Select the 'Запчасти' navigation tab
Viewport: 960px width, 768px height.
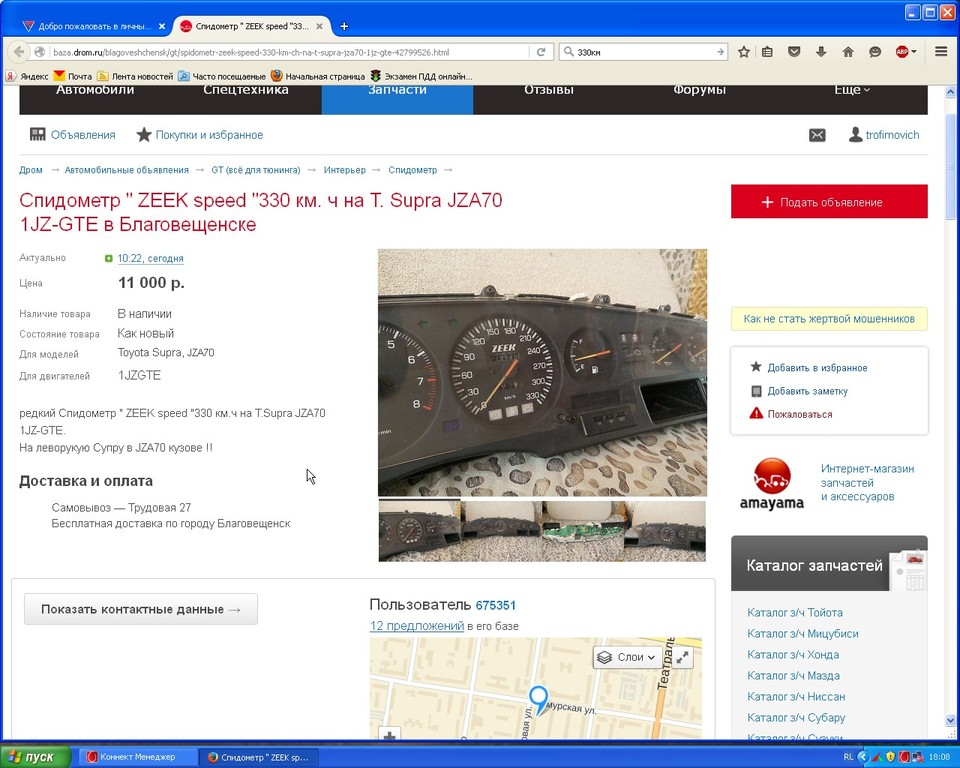tap(397, 99)
